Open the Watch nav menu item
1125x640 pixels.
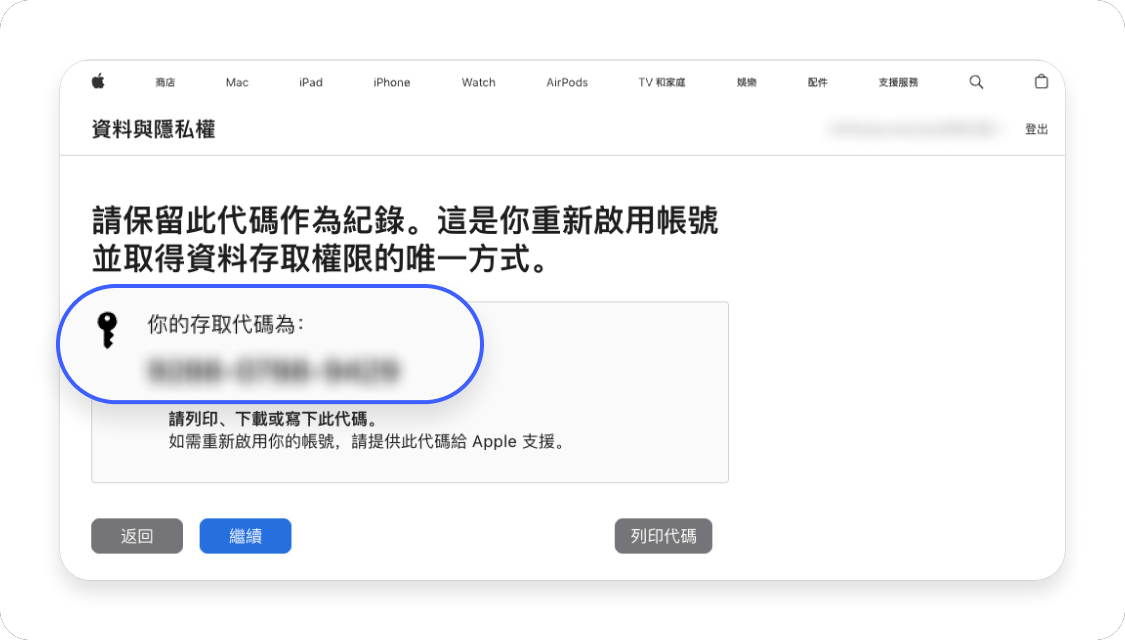(479, 83)
